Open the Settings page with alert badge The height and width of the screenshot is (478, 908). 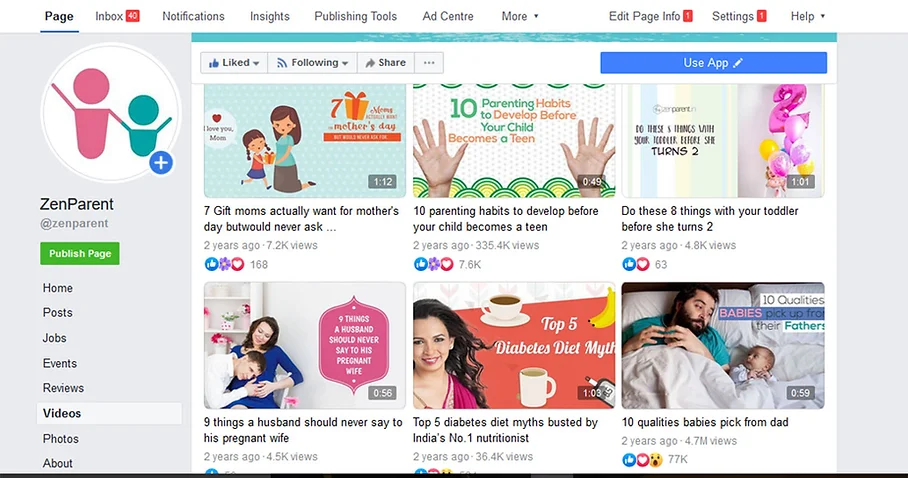tap(739, 16)
